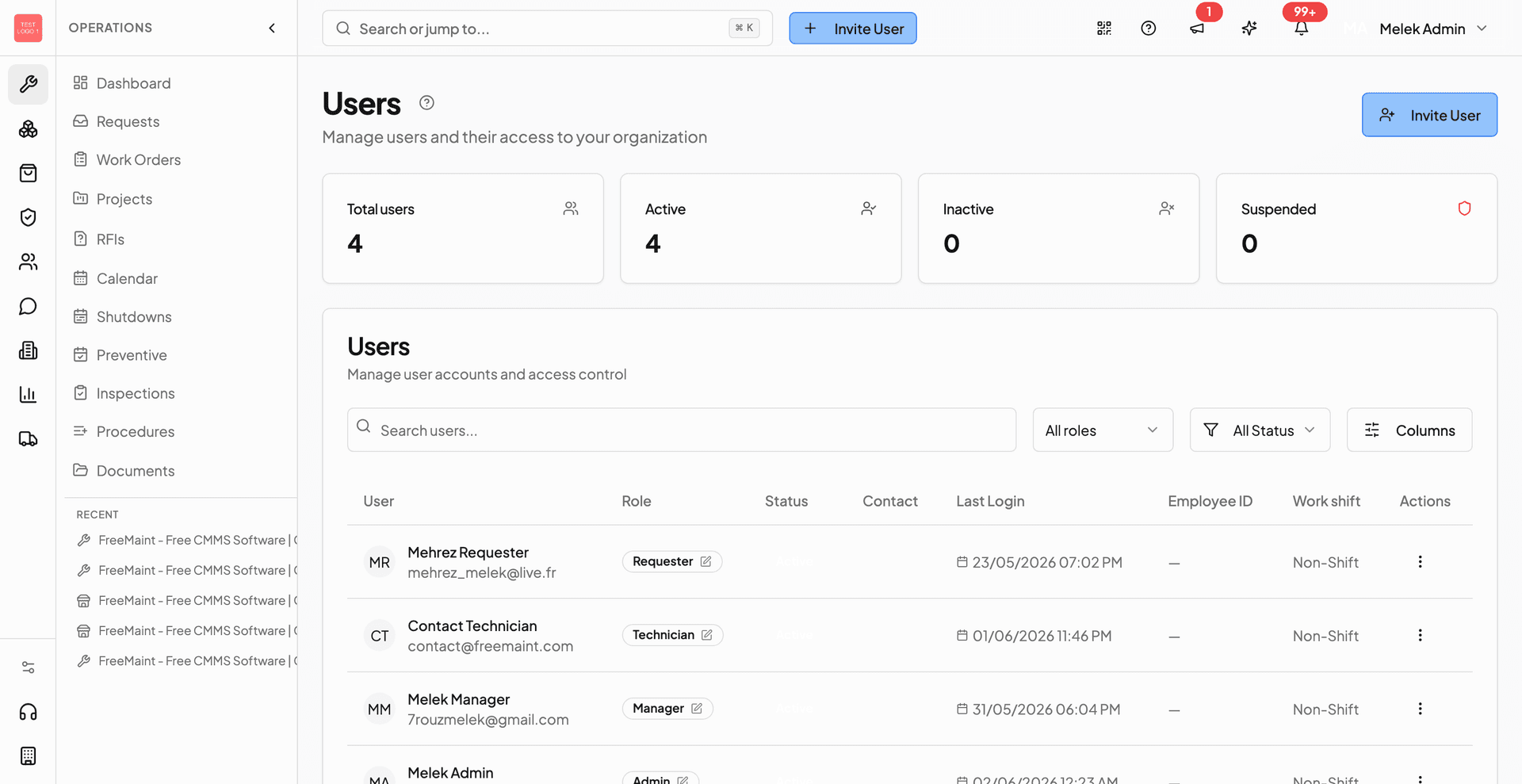Open actions menu for Contact Technician row

coord(1420,635)
